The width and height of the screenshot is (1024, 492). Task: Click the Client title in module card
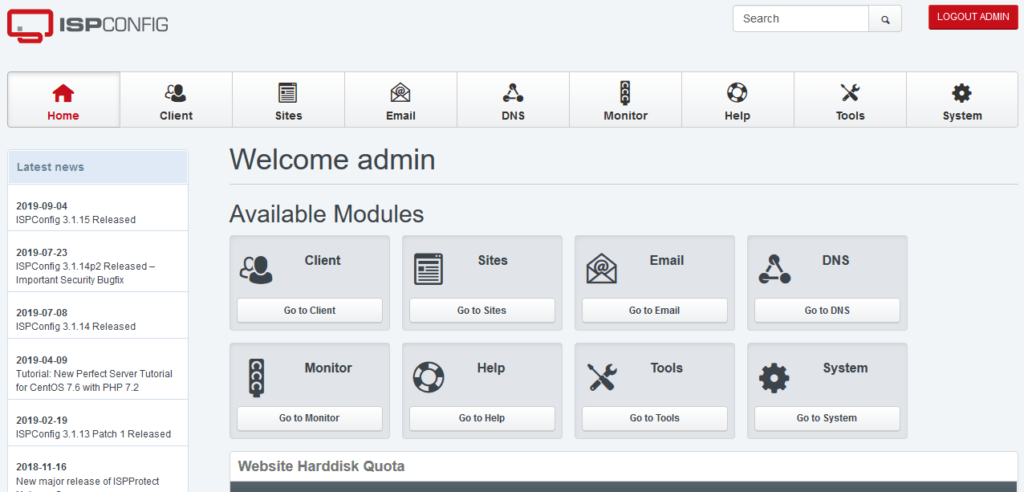323,260
